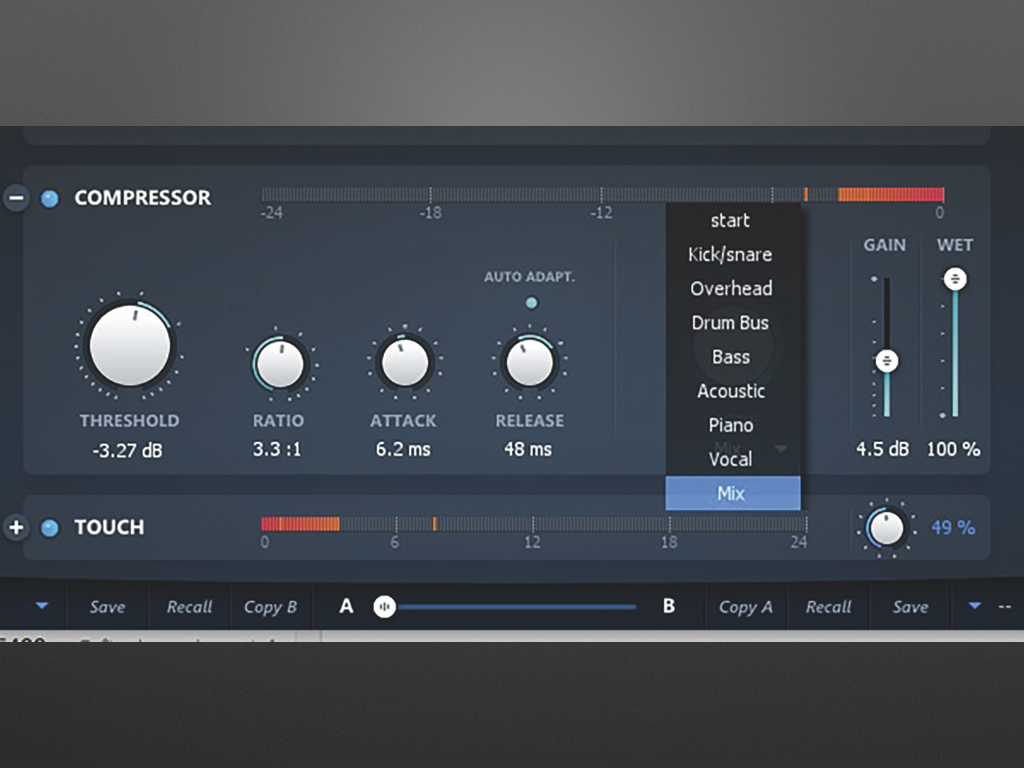Image resolution: width=1024 pixels, height=768 pixels.
Task: Click the Threshold knob
Action: click(x=129, y=346)
